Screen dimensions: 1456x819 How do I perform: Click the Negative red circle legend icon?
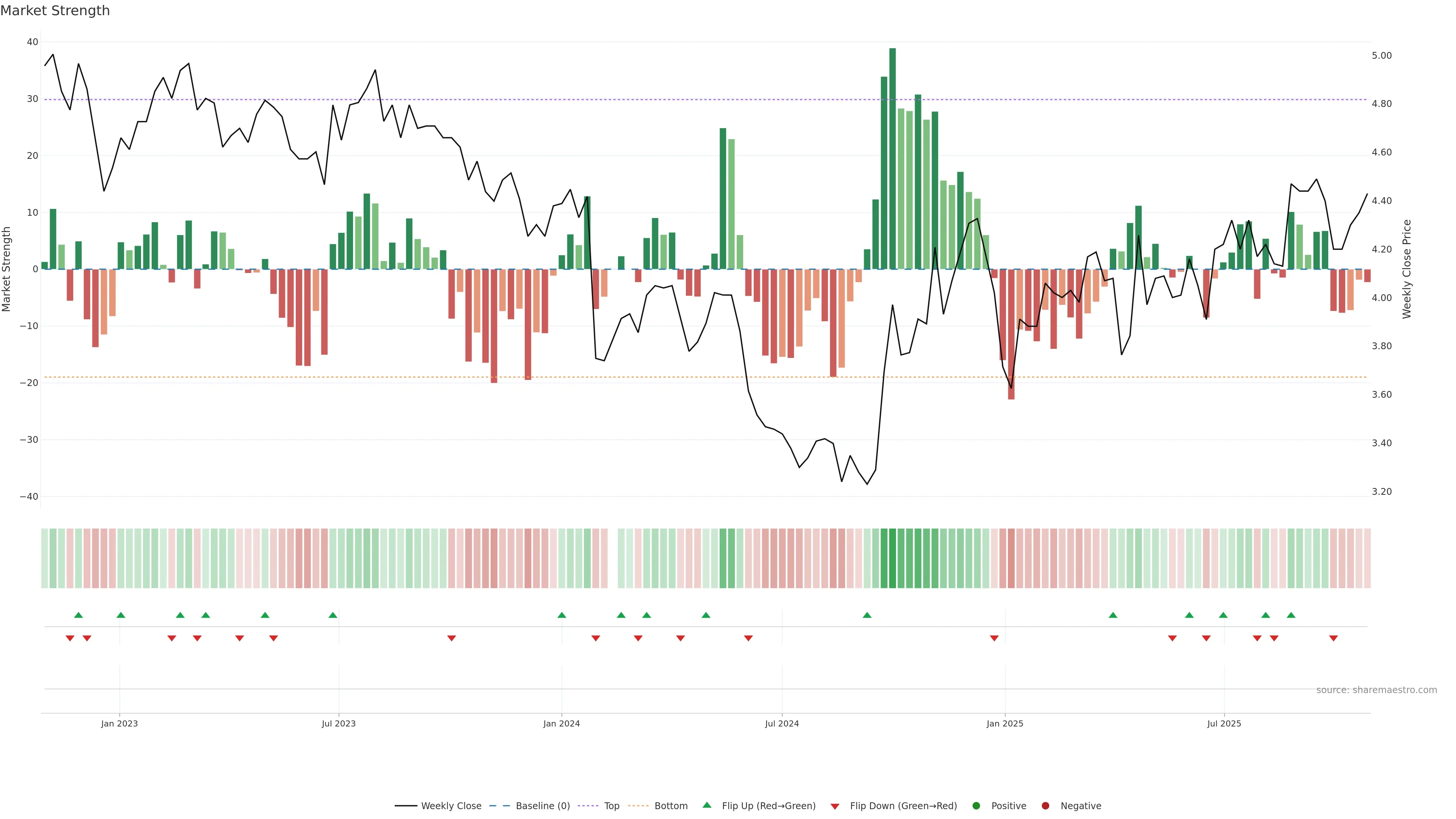click(1045, 805)
